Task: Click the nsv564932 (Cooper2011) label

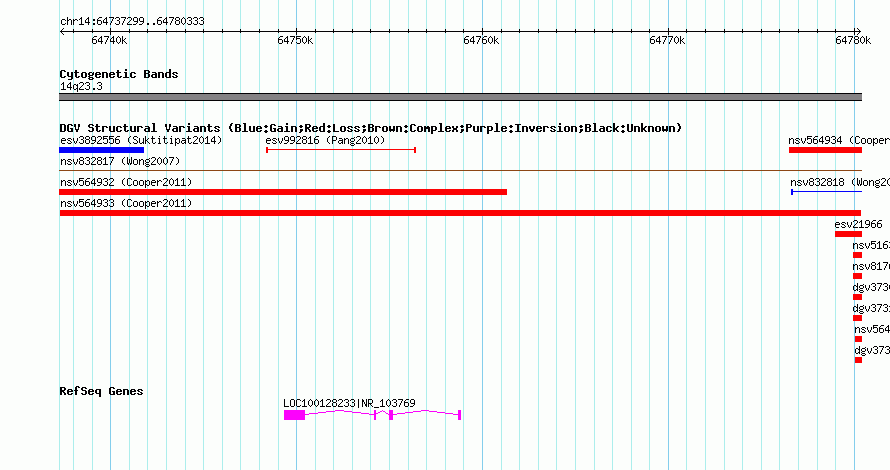Action: tap(126, 182)
